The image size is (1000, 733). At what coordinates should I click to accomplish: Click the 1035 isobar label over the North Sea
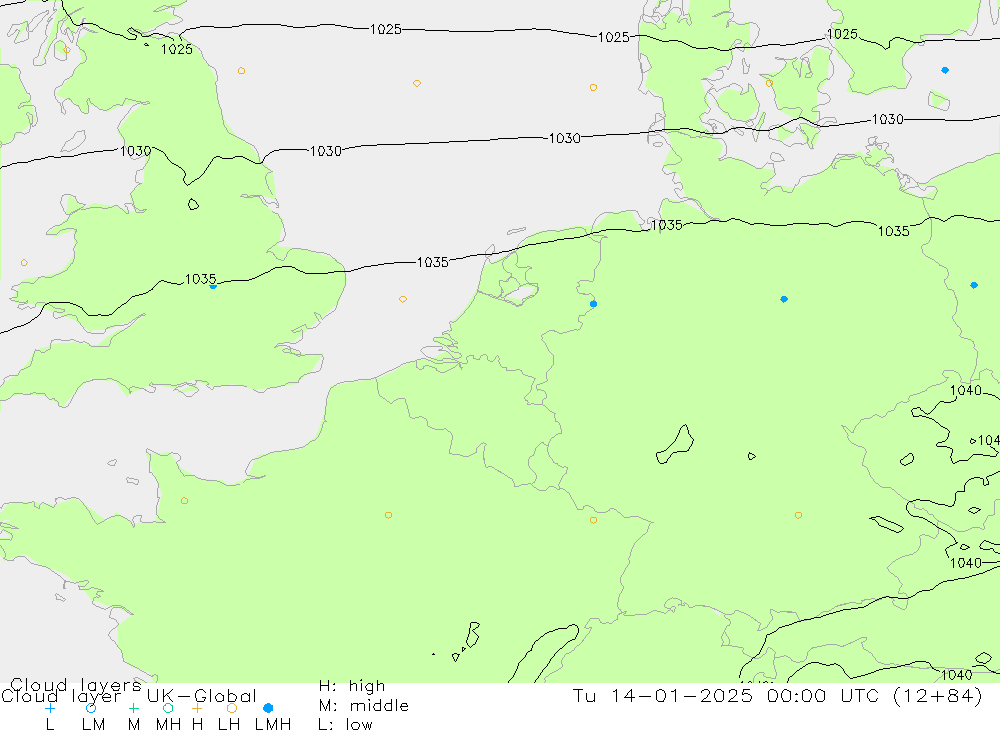pos(432,262)
